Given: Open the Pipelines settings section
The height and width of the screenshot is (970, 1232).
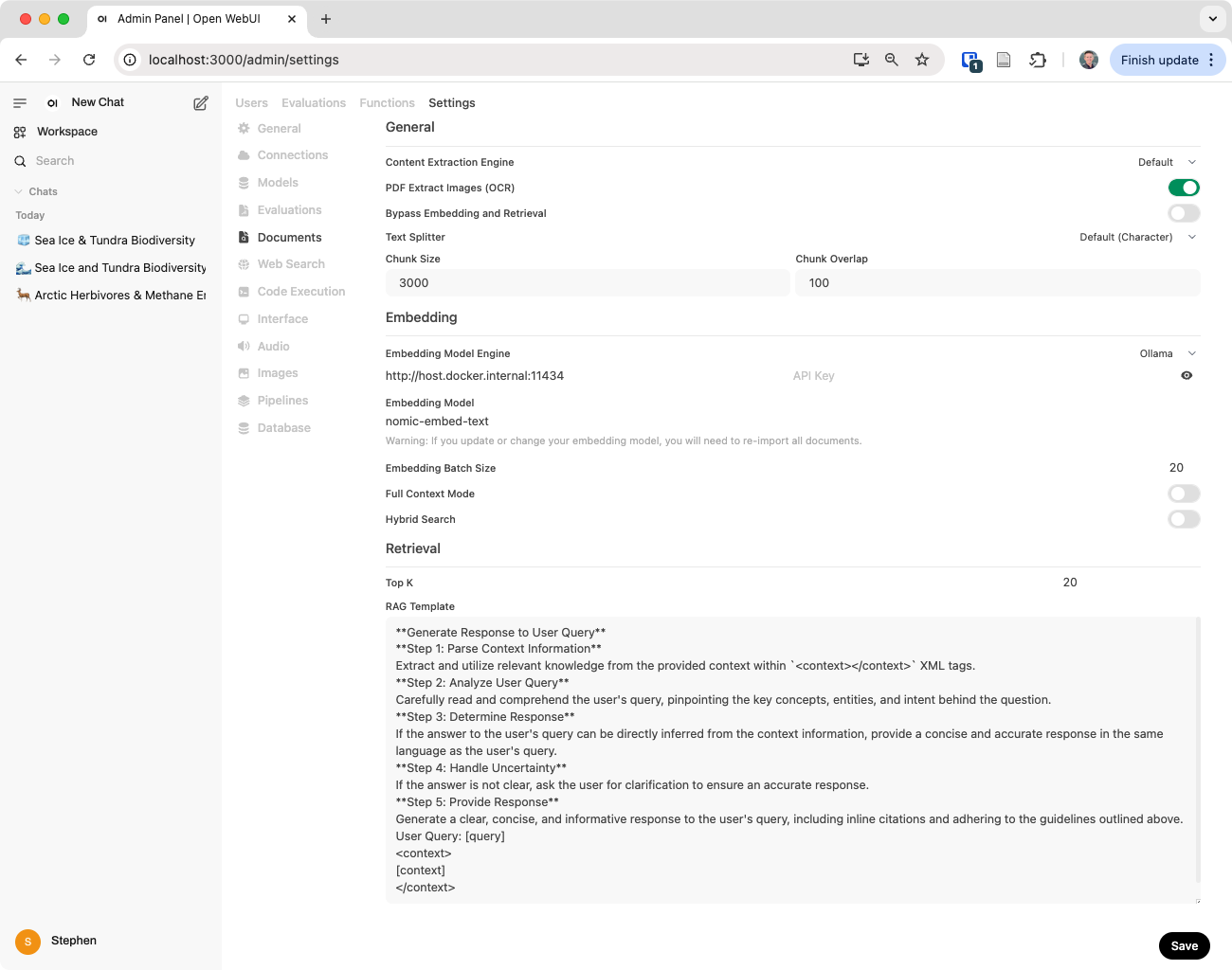Looking at the screenshot, I should tap(282, 400).
